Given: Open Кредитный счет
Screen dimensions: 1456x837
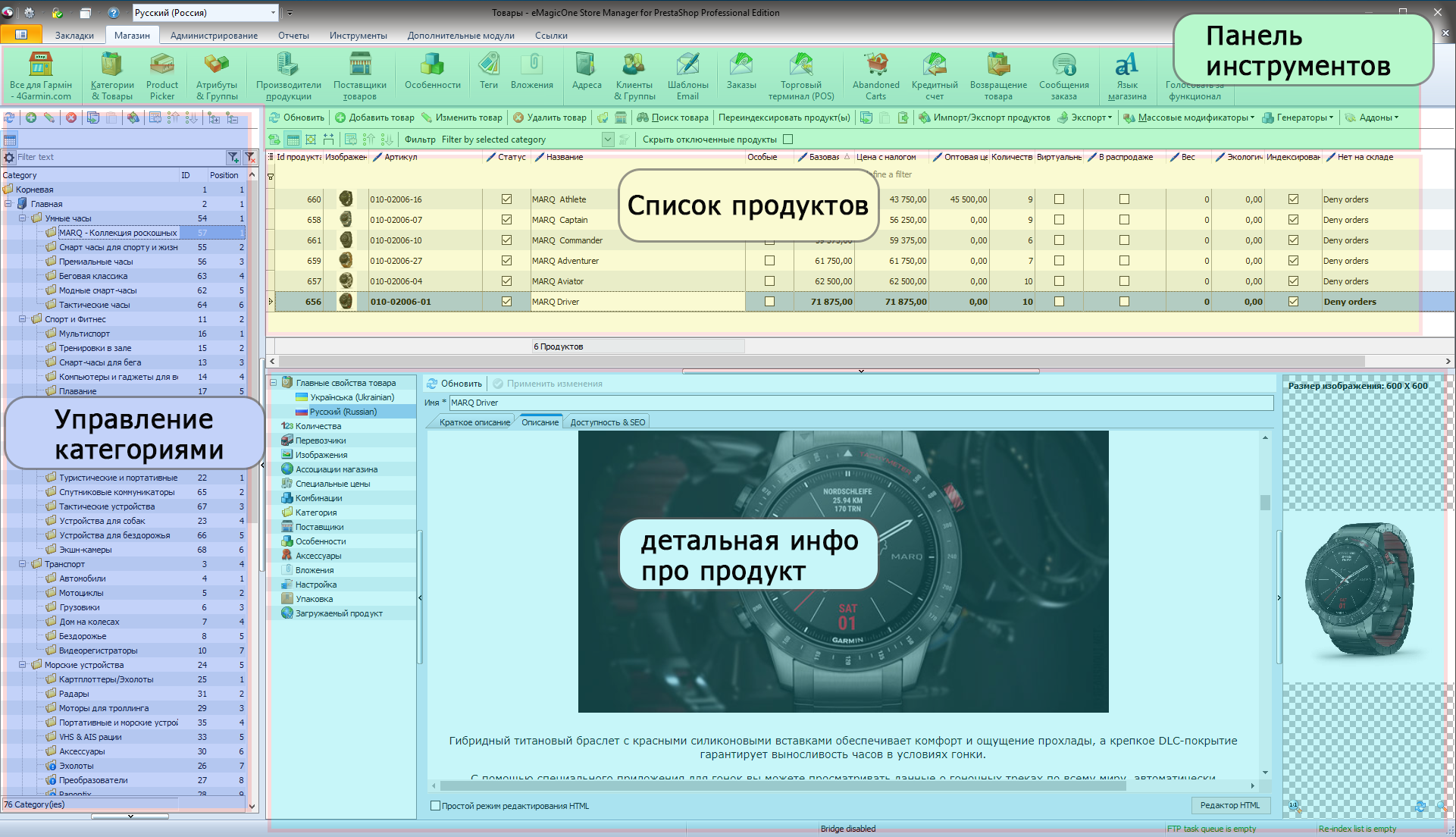Looking at the screenshot, I should tap(935, 76).
